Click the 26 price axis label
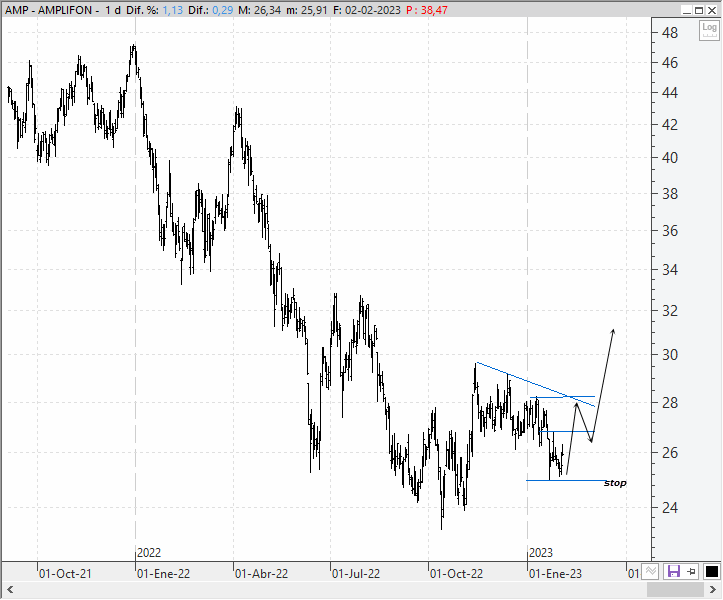The height and width of the screenshot is (600, 723). click(x=670, y=453)
